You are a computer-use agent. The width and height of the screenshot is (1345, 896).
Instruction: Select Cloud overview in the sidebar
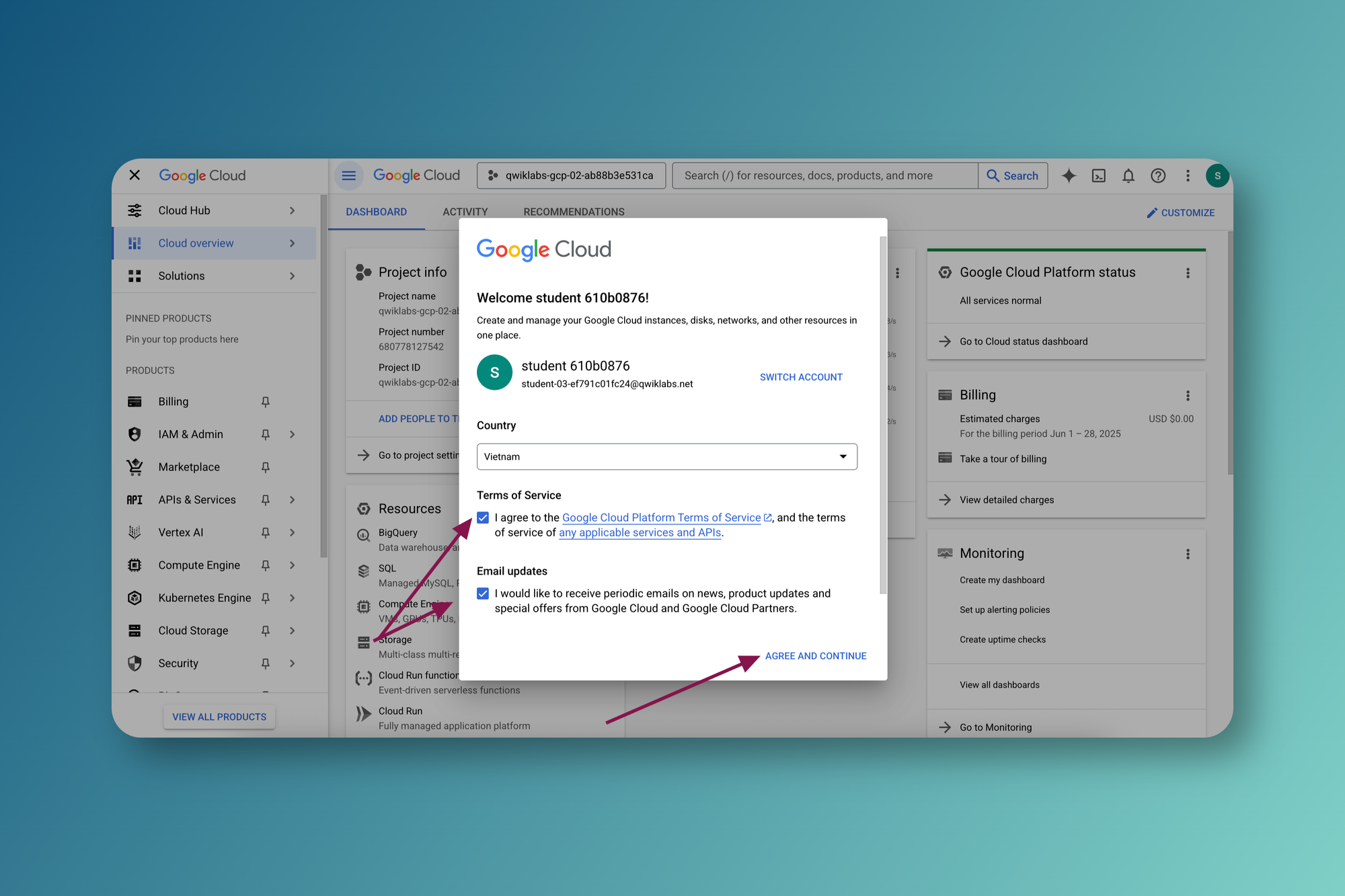pos(214,243)
